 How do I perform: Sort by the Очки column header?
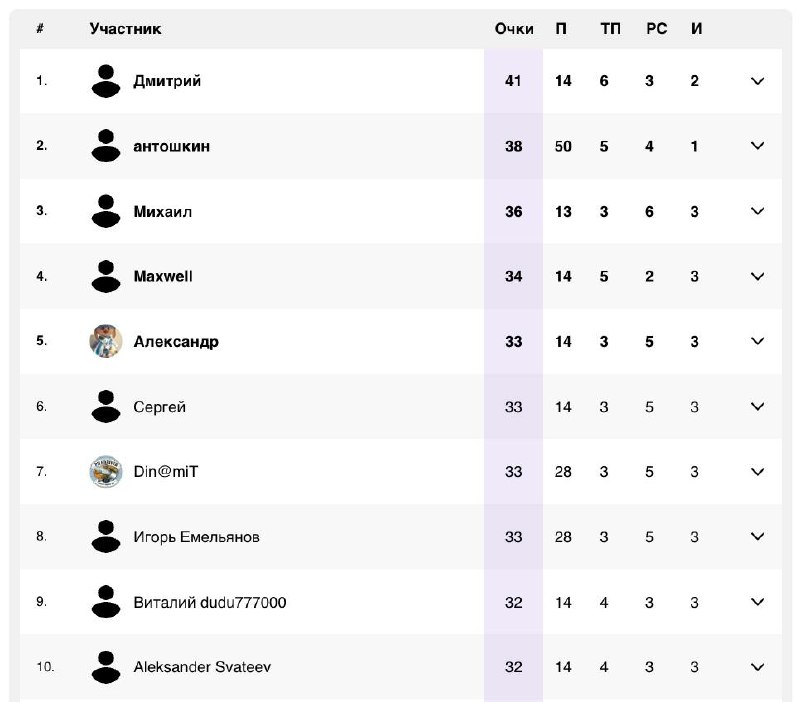pyautogui.click(x=514, y=29)
